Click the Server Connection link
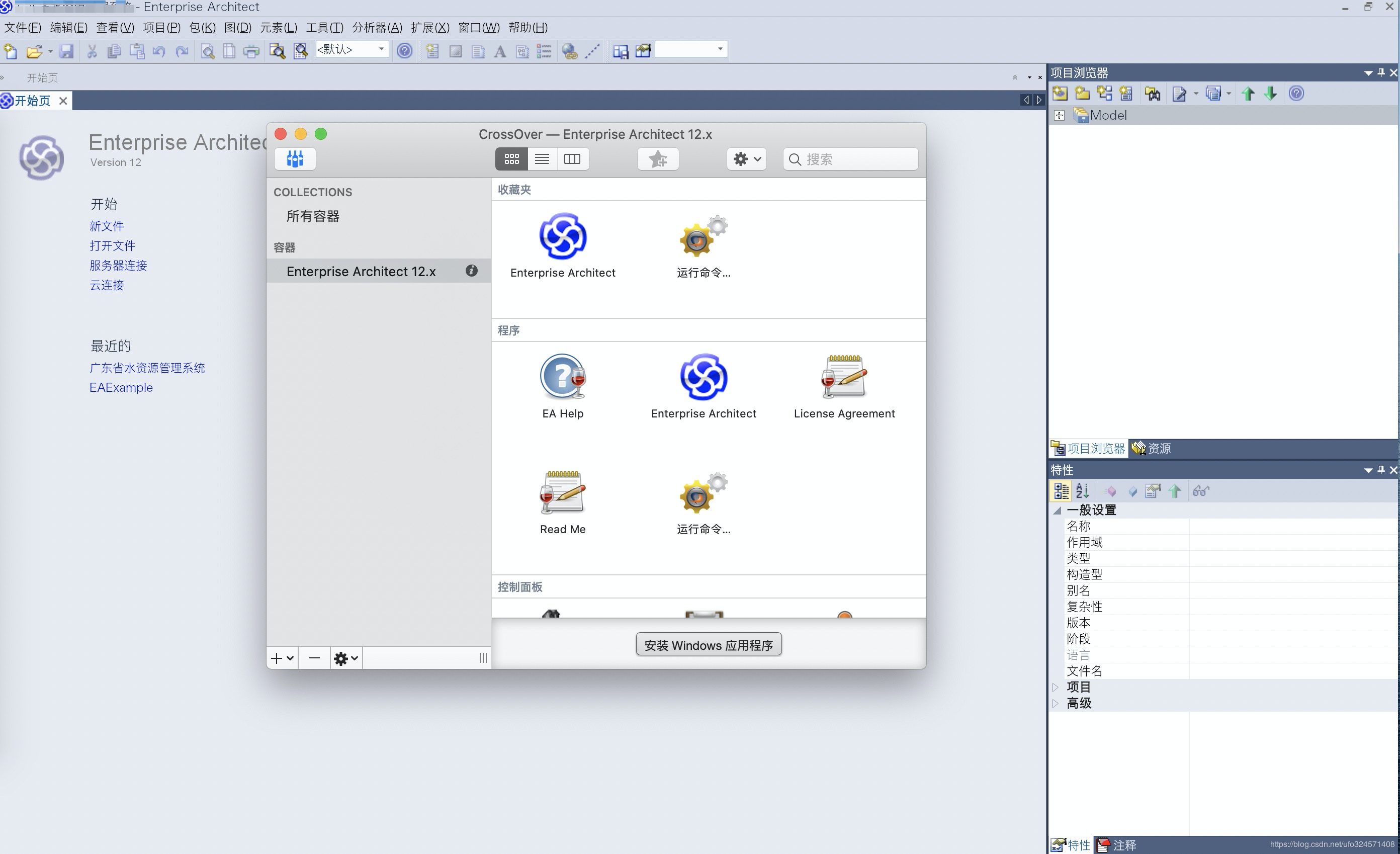Screen dimensions: 1400x854 [118, 266]
